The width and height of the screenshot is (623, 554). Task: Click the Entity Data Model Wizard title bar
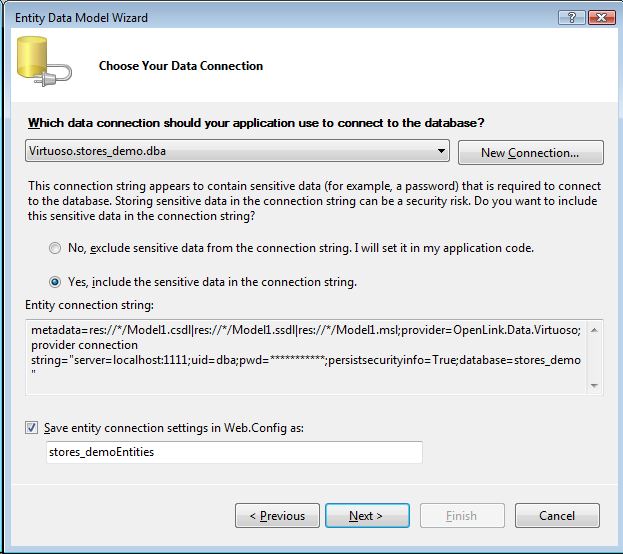click(250, 17)
